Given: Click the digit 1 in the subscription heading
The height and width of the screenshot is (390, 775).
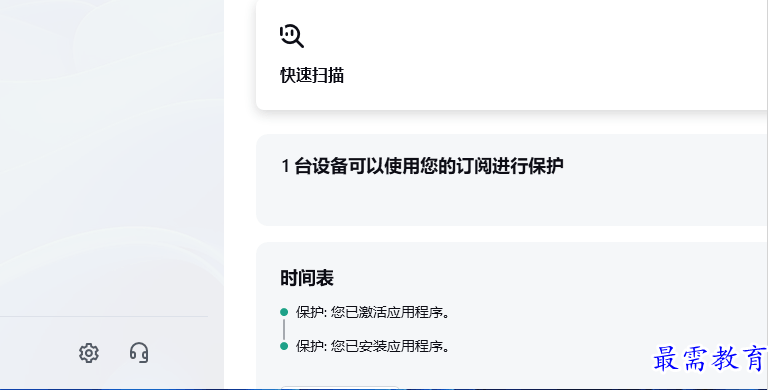Looking at the screenshot, I should [285, 166].
